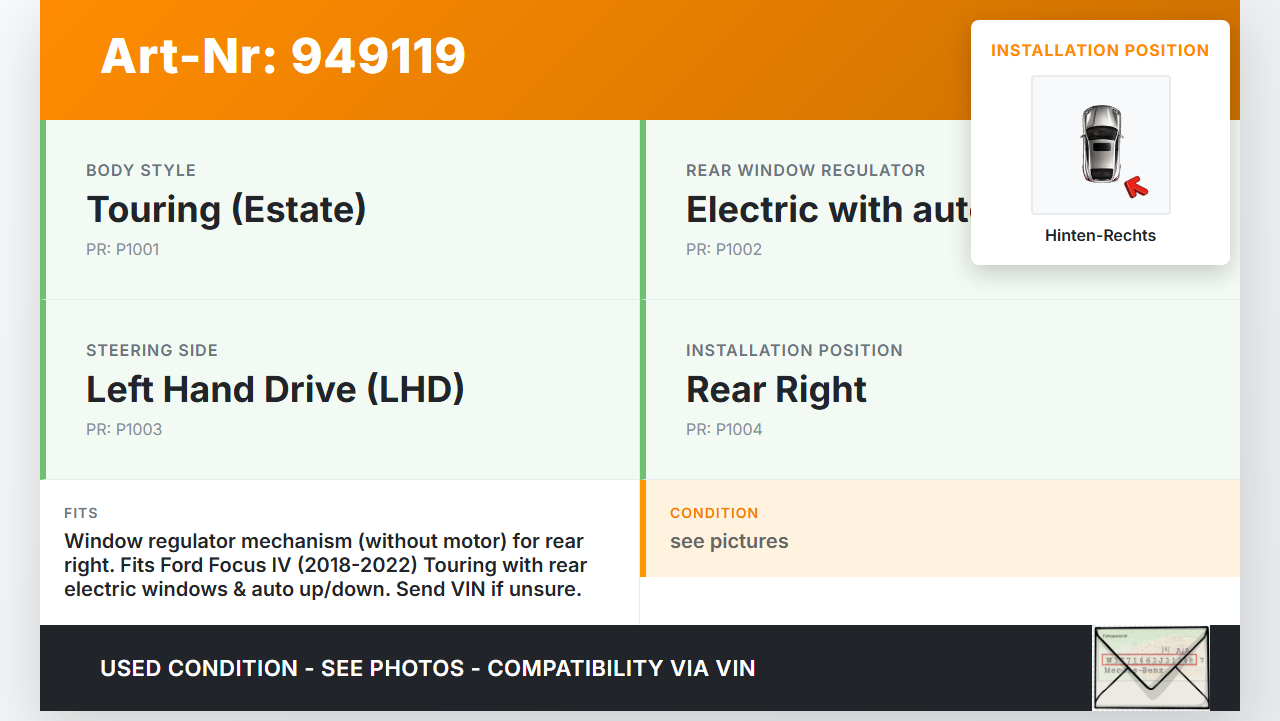Click PR: P1004 code

click(724, 430)
